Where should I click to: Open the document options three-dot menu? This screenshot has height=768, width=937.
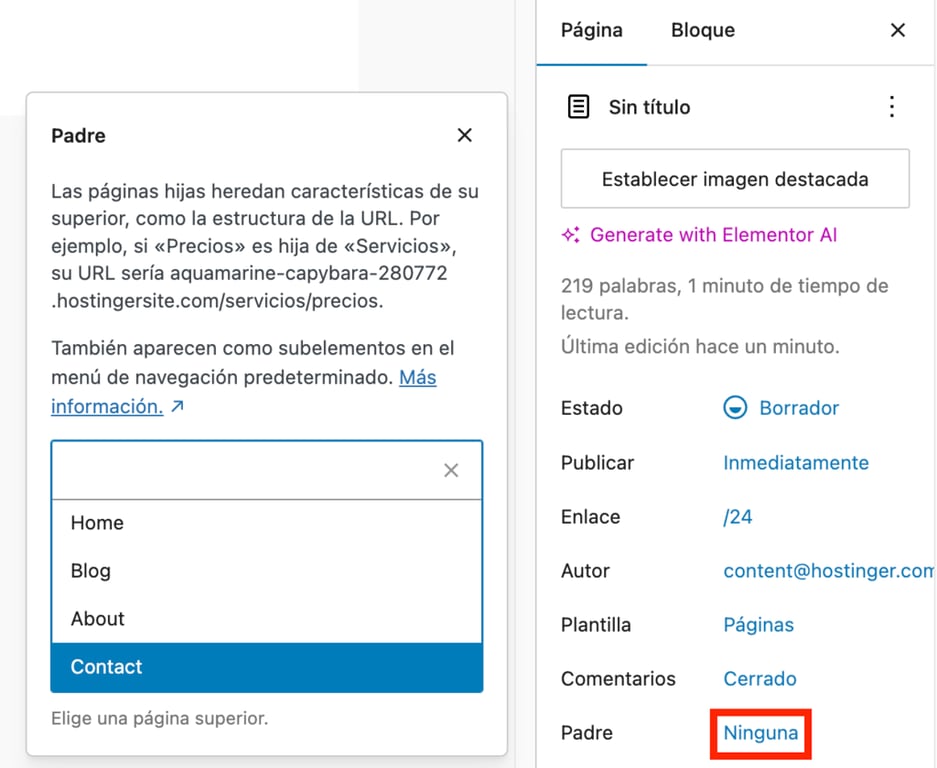coord(891,107)
